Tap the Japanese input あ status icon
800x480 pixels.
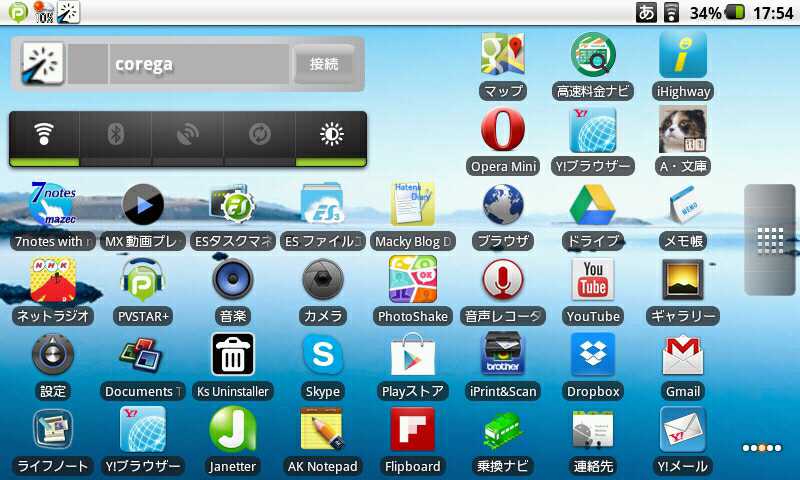tap(646, 12)
